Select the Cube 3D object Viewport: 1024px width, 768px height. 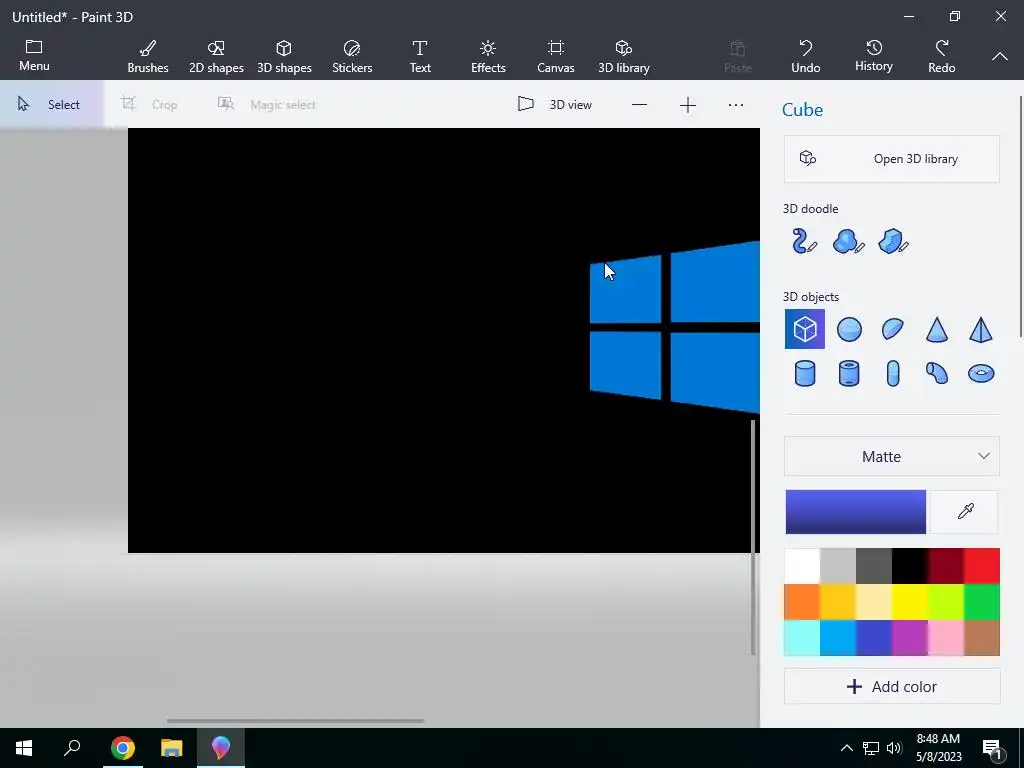click(x=805, y=329)
